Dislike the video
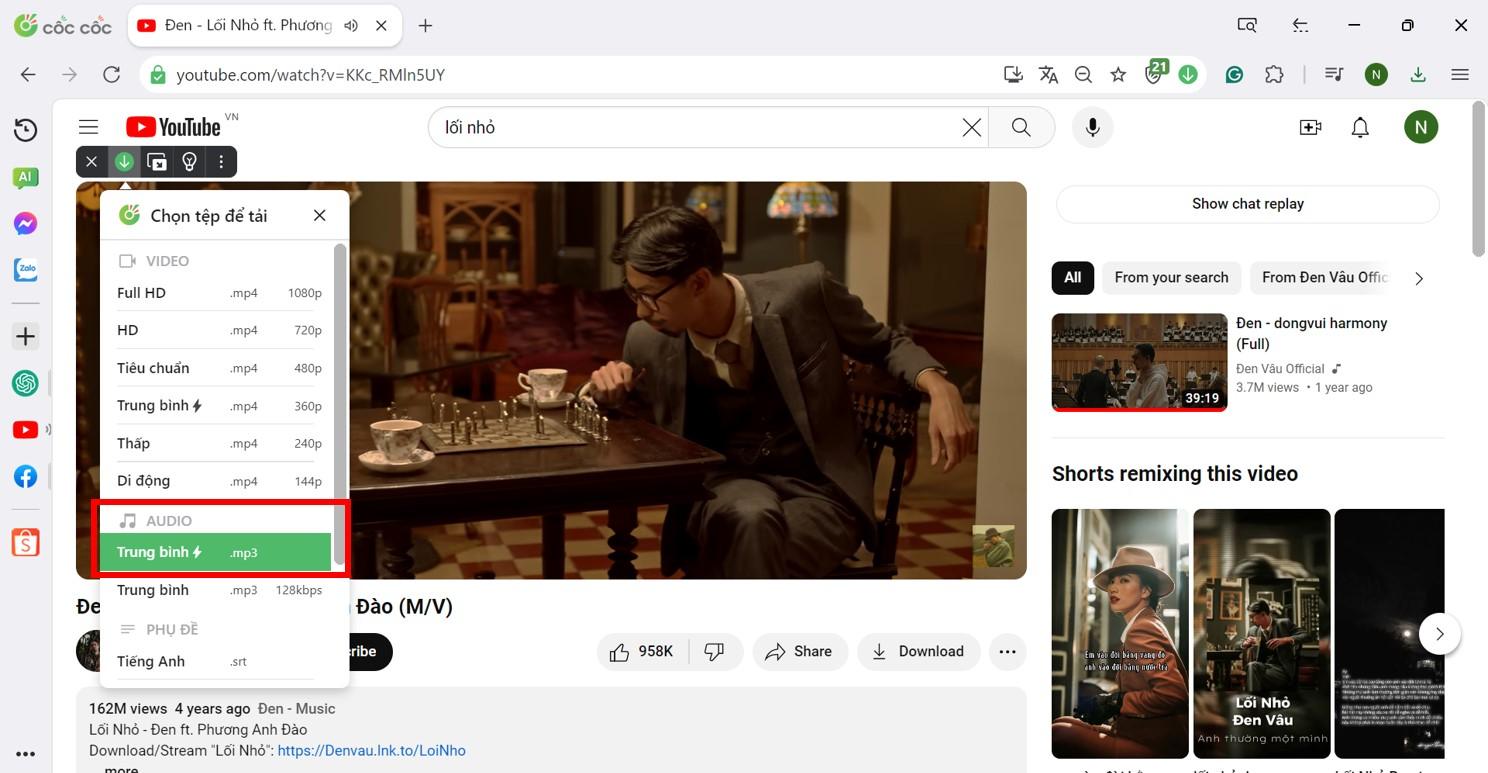 pos(714,652)
